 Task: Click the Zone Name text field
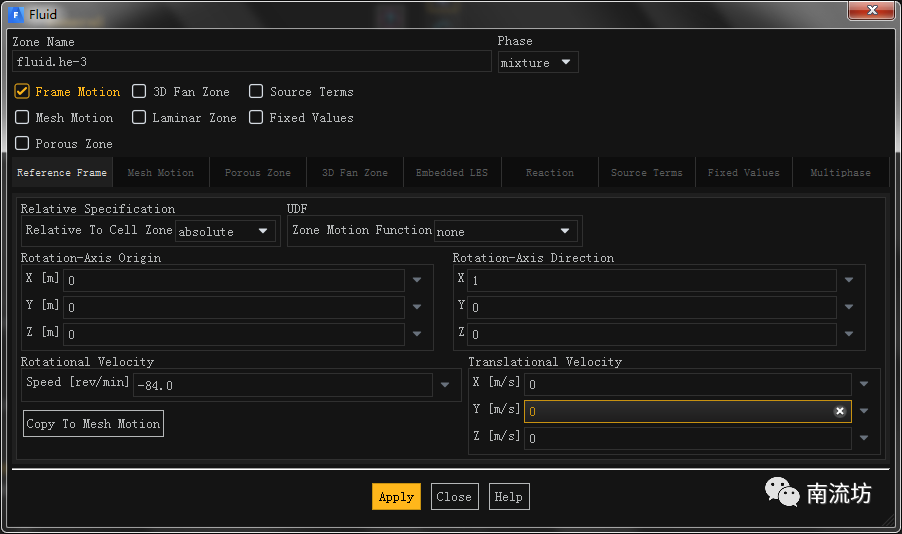click(x=250, y=62)
